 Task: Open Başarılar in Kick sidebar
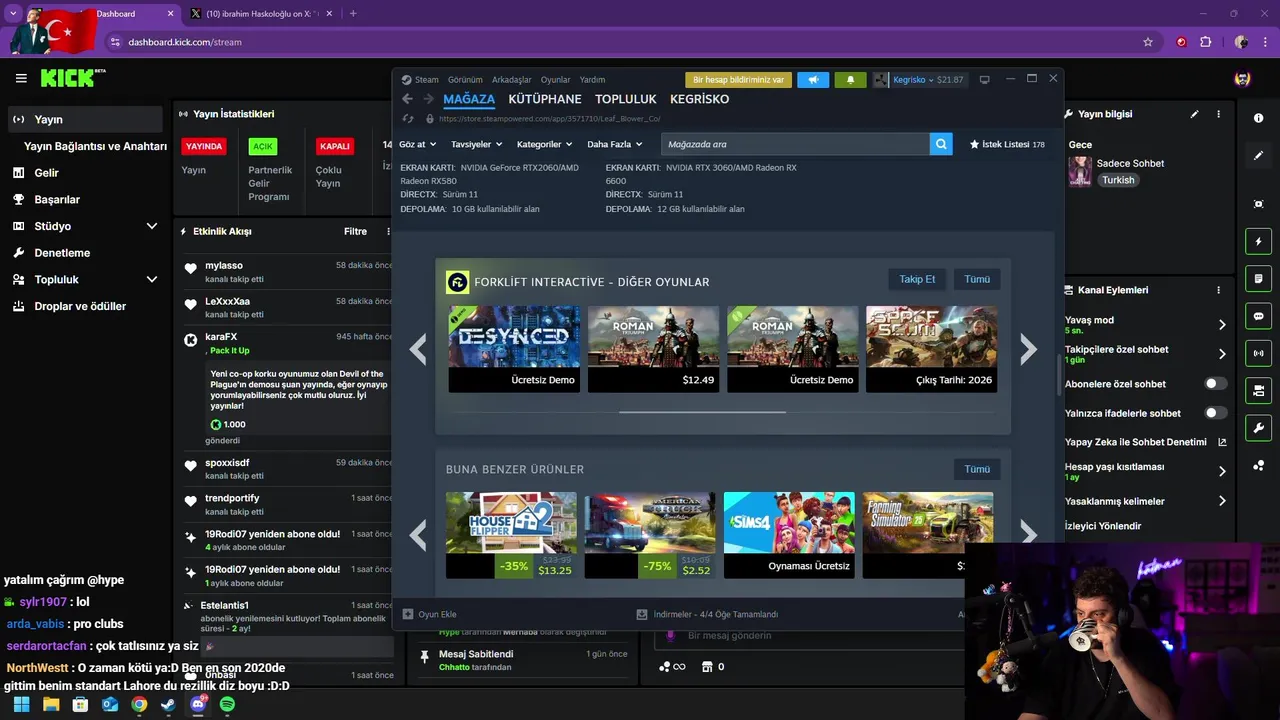57,199
